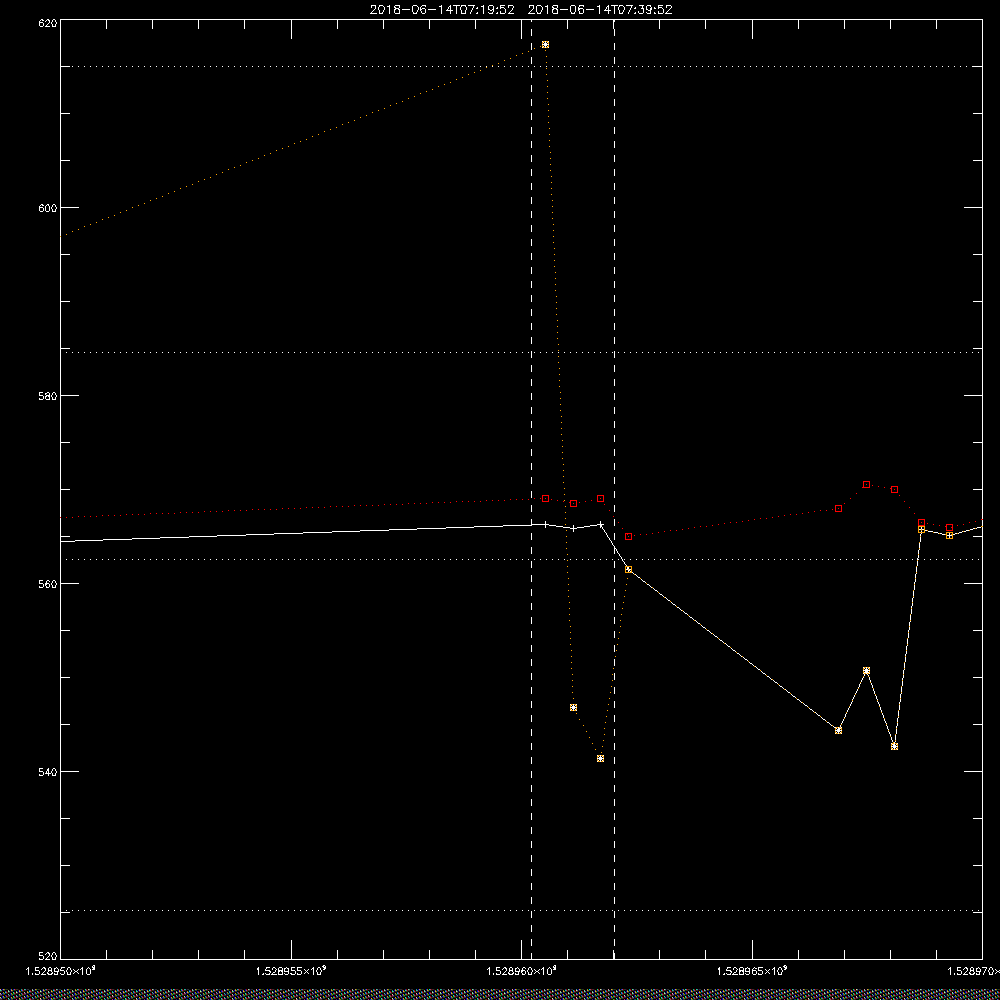Viewport: 1000px width, 1000px height.
Task: Click the x-axis label 1.528960×10⁹
Action: click(x=522, y=971)
